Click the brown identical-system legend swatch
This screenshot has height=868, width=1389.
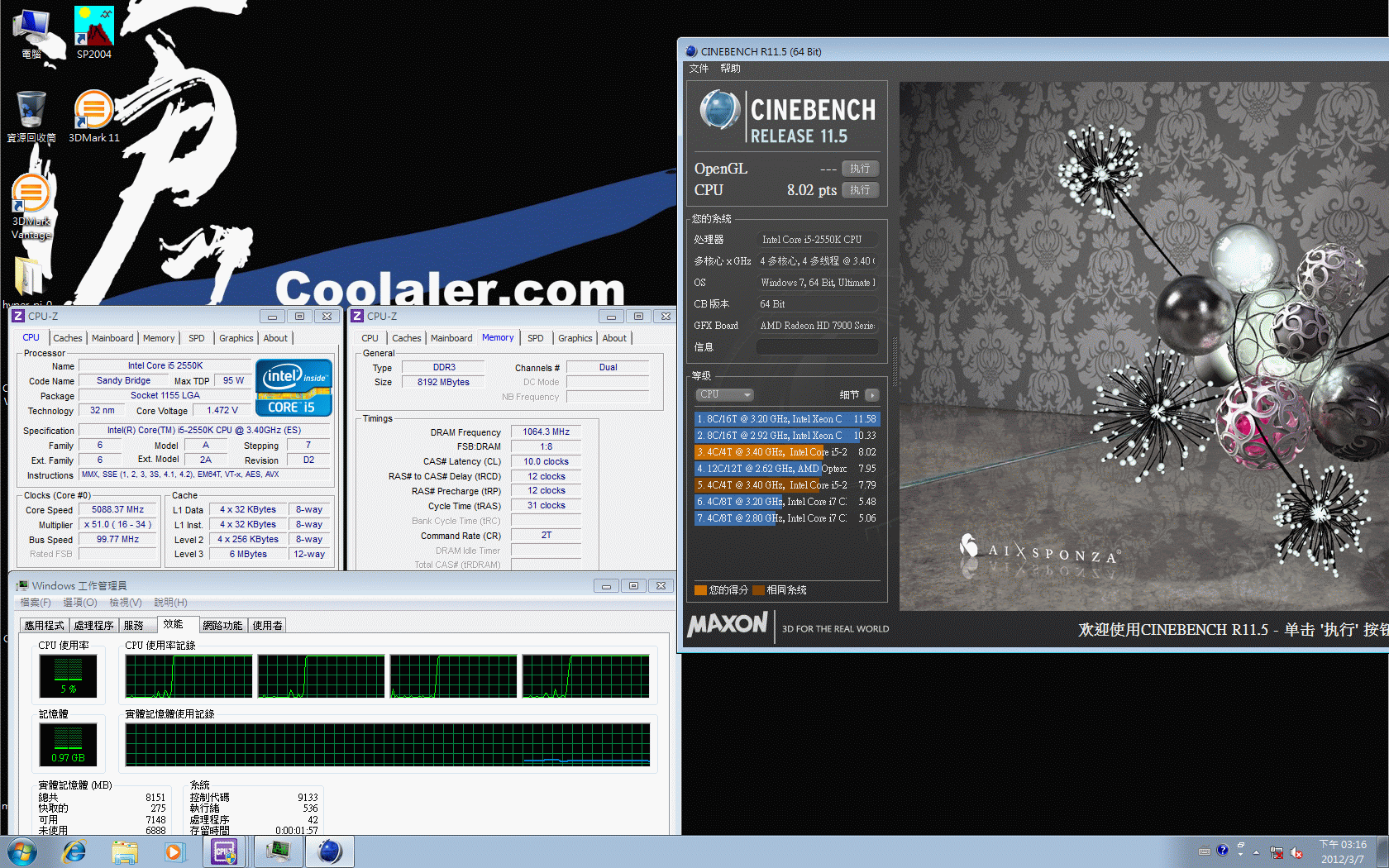(x=758, y=590)
